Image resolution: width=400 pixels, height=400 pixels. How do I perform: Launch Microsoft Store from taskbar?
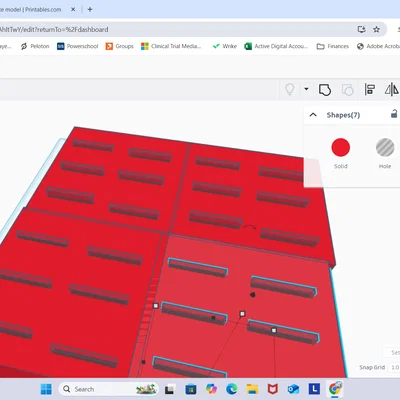tap(191, 389)
